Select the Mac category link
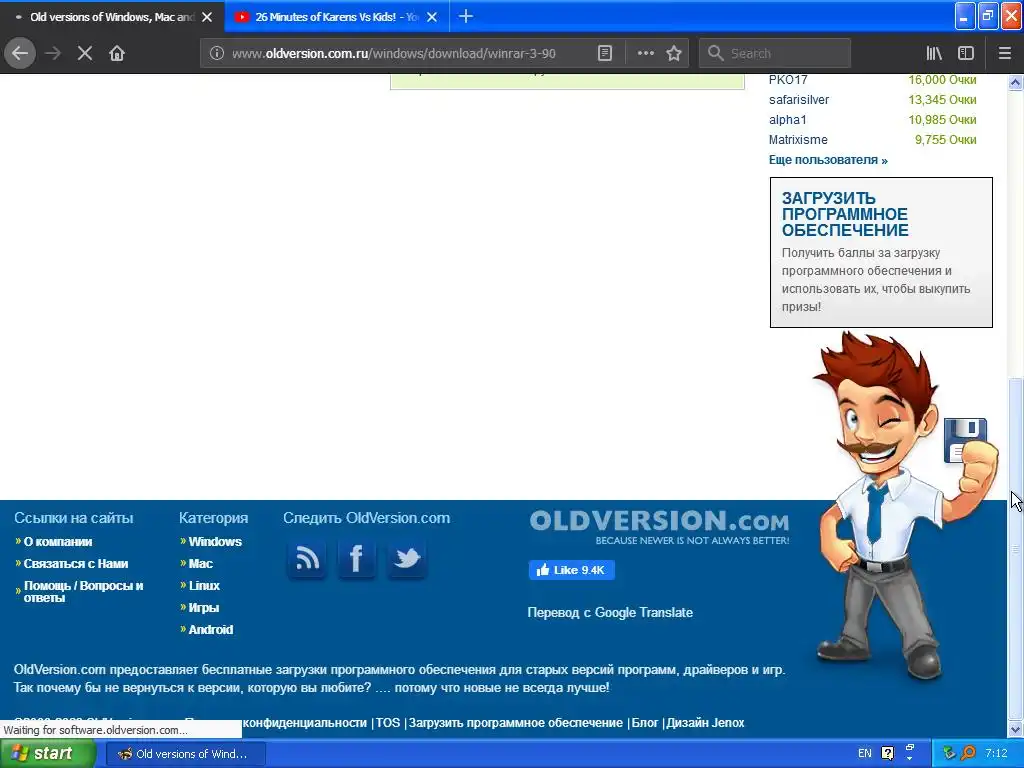Viewport: 1024px width, 768px height. (x=200, y=564)
